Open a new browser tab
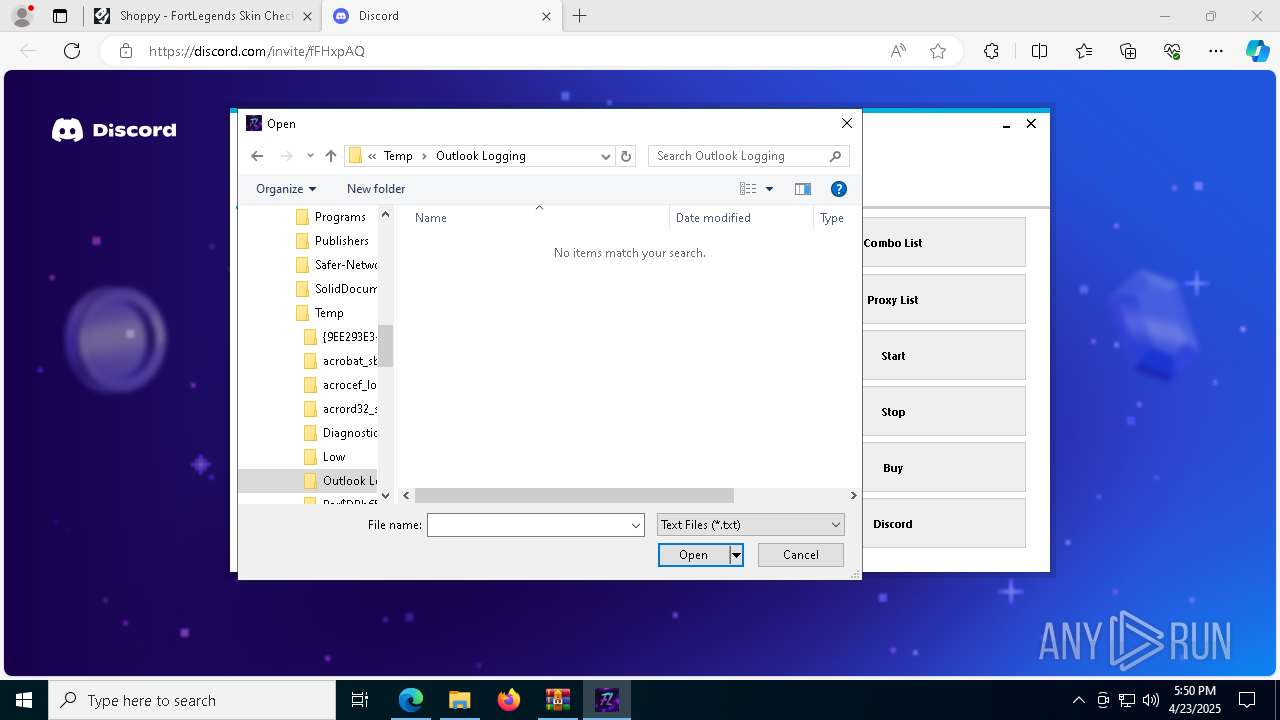The image size is (1280, 720). 579,16
